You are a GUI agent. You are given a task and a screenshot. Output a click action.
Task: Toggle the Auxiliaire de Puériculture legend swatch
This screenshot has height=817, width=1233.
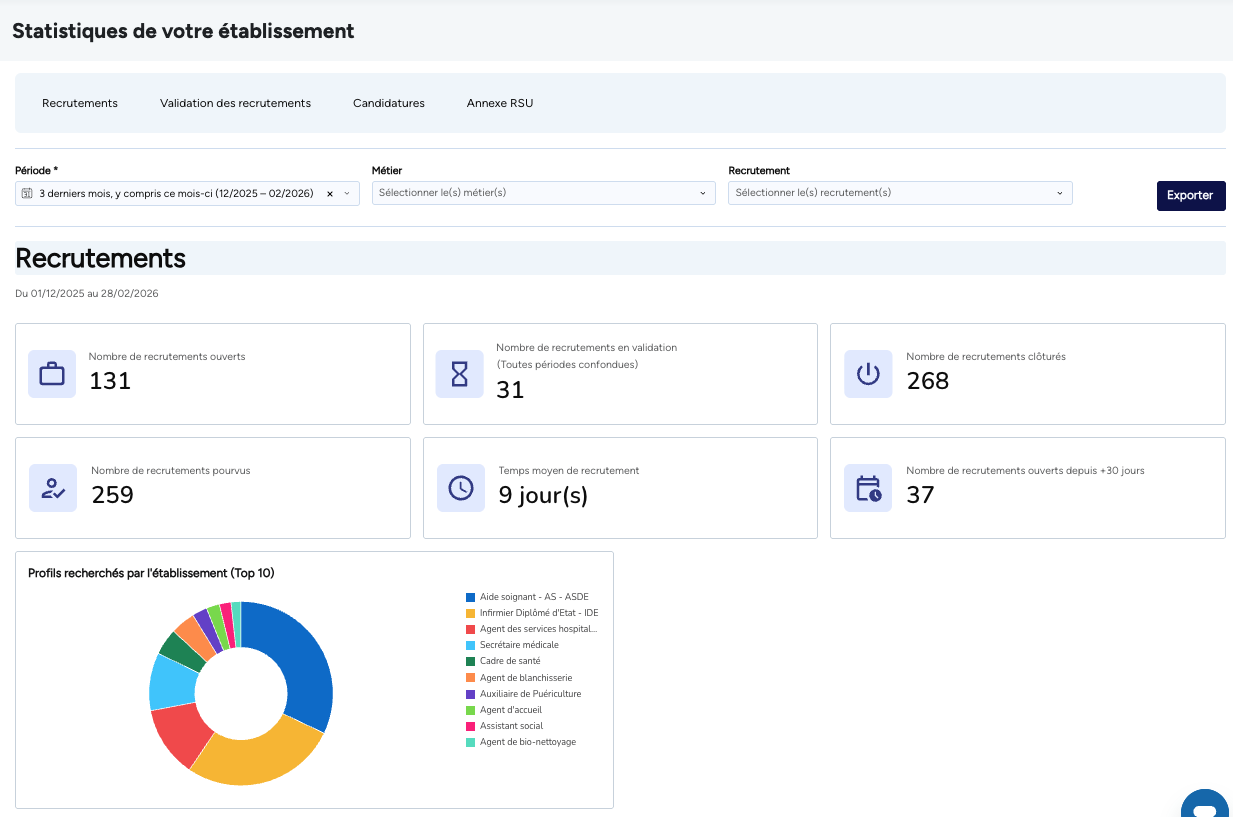(470, 694)
